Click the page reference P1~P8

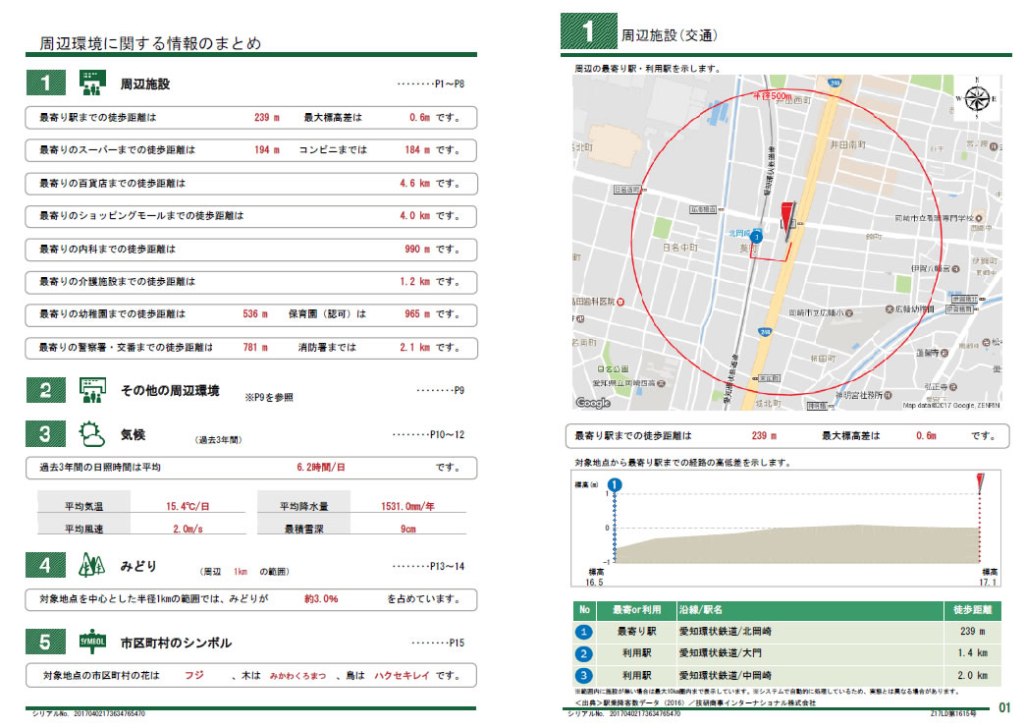point(449,84)
